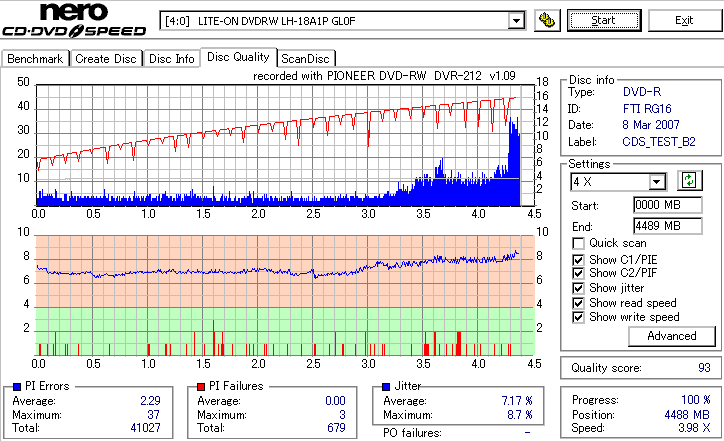724x441 pixels.
Task: Click Jitter Maximum value 8.7 %
Action: click(x=520, y=415)
